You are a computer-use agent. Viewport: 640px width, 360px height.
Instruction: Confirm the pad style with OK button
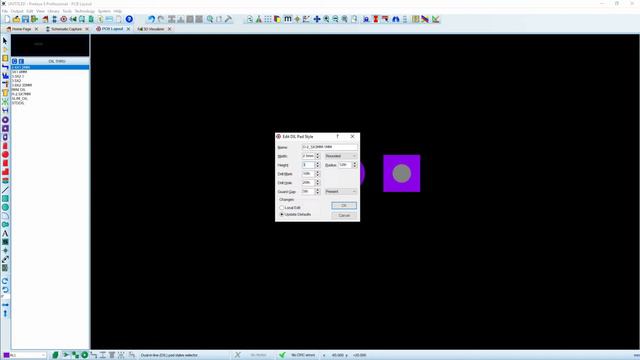coord(344,206)
